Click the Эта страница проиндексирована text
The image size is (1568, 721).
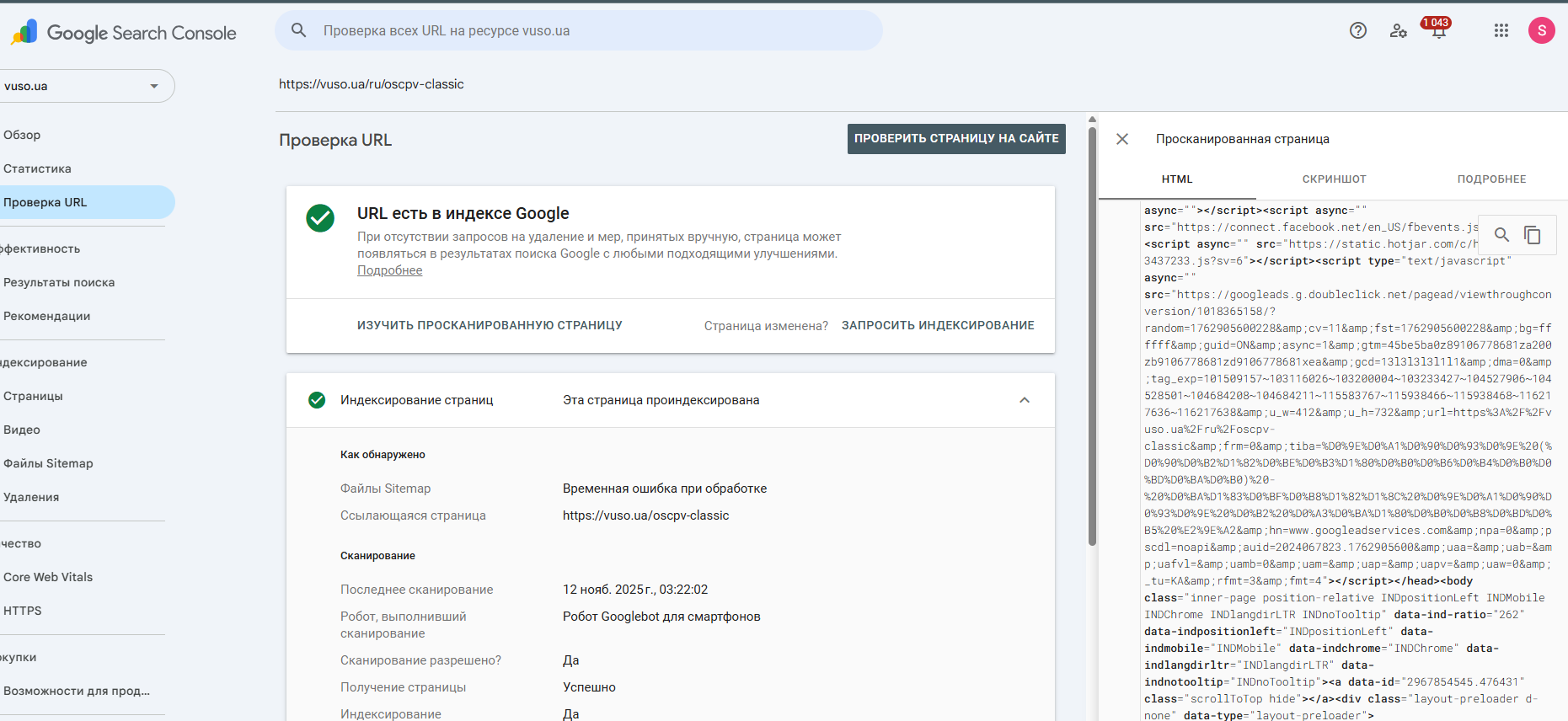pos(661,400)
